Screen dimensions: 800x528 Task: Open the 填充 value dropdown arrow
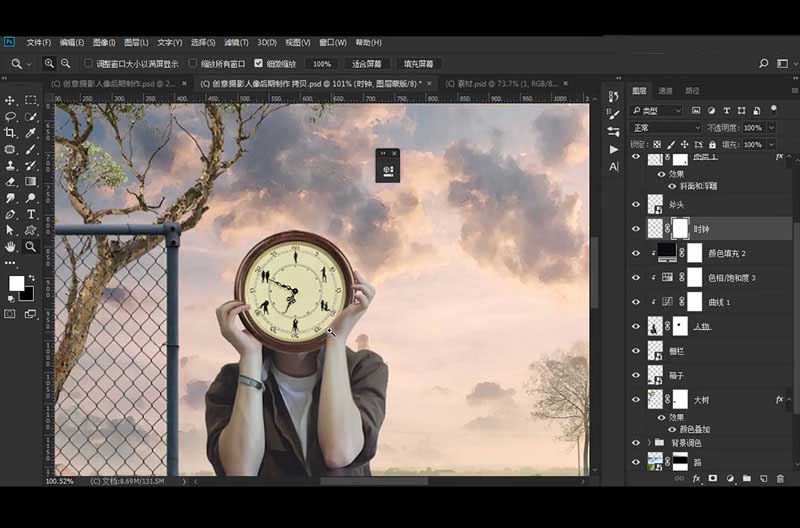(771, 145)
